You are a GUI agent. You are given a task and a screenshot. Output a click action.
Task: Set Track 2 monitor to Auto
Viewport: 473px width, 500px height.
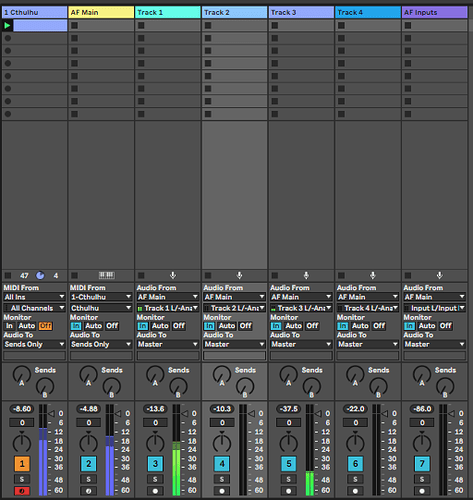[227, 326]
